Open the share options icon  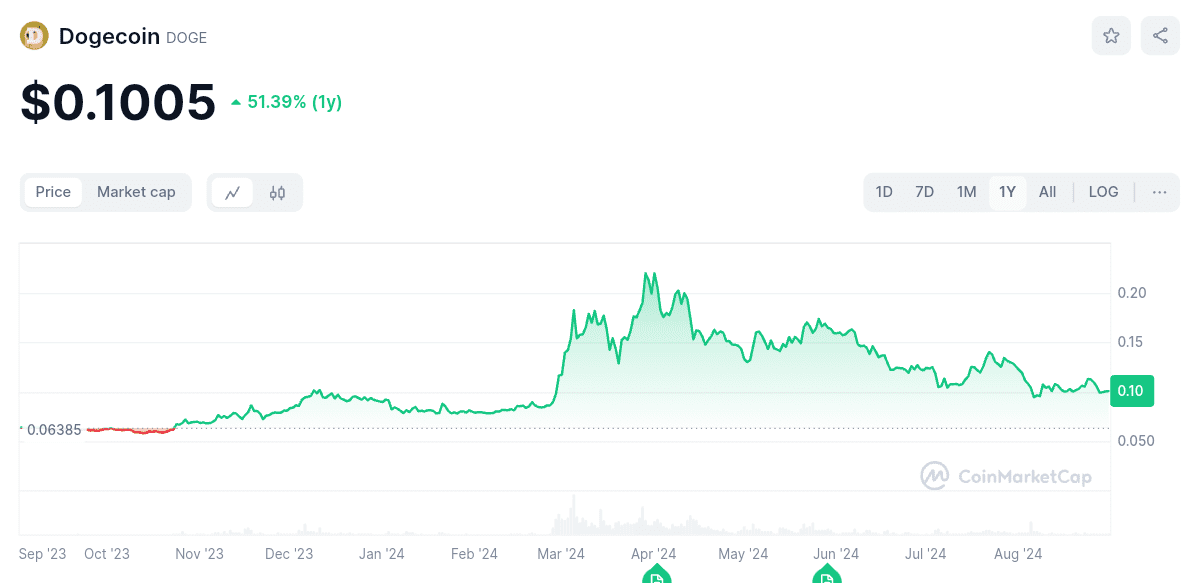click(x=1159, y=35)
